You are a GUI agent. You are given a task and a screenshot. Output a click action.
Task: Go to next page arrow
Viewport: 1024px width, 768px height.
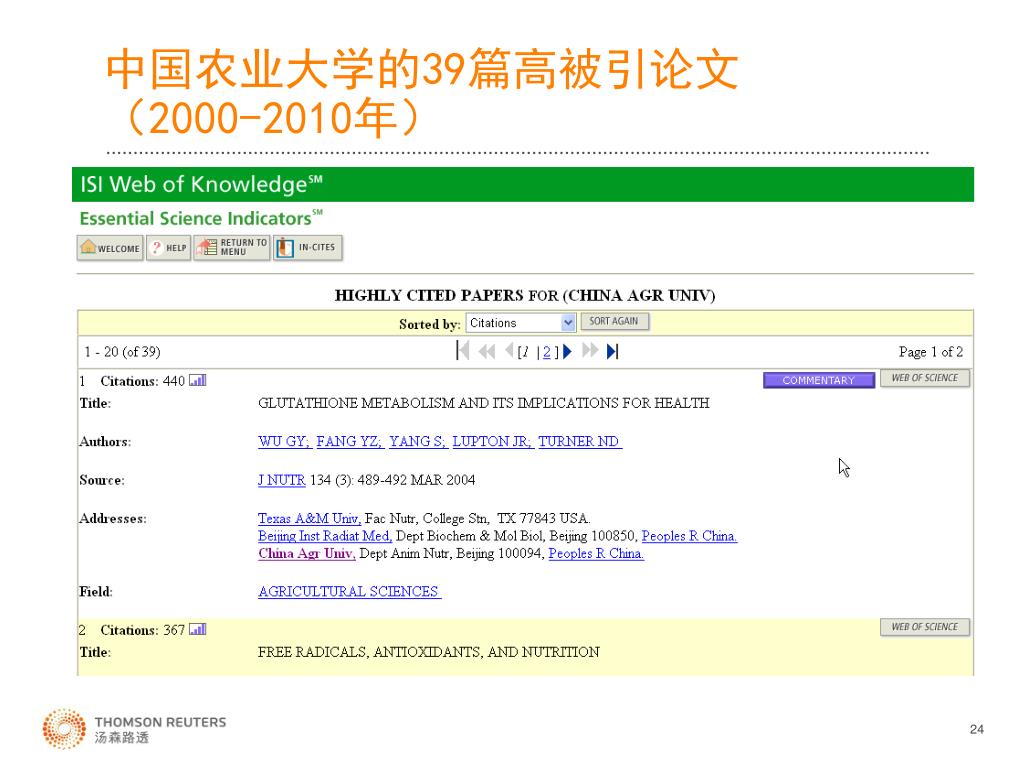coord(567,351)
